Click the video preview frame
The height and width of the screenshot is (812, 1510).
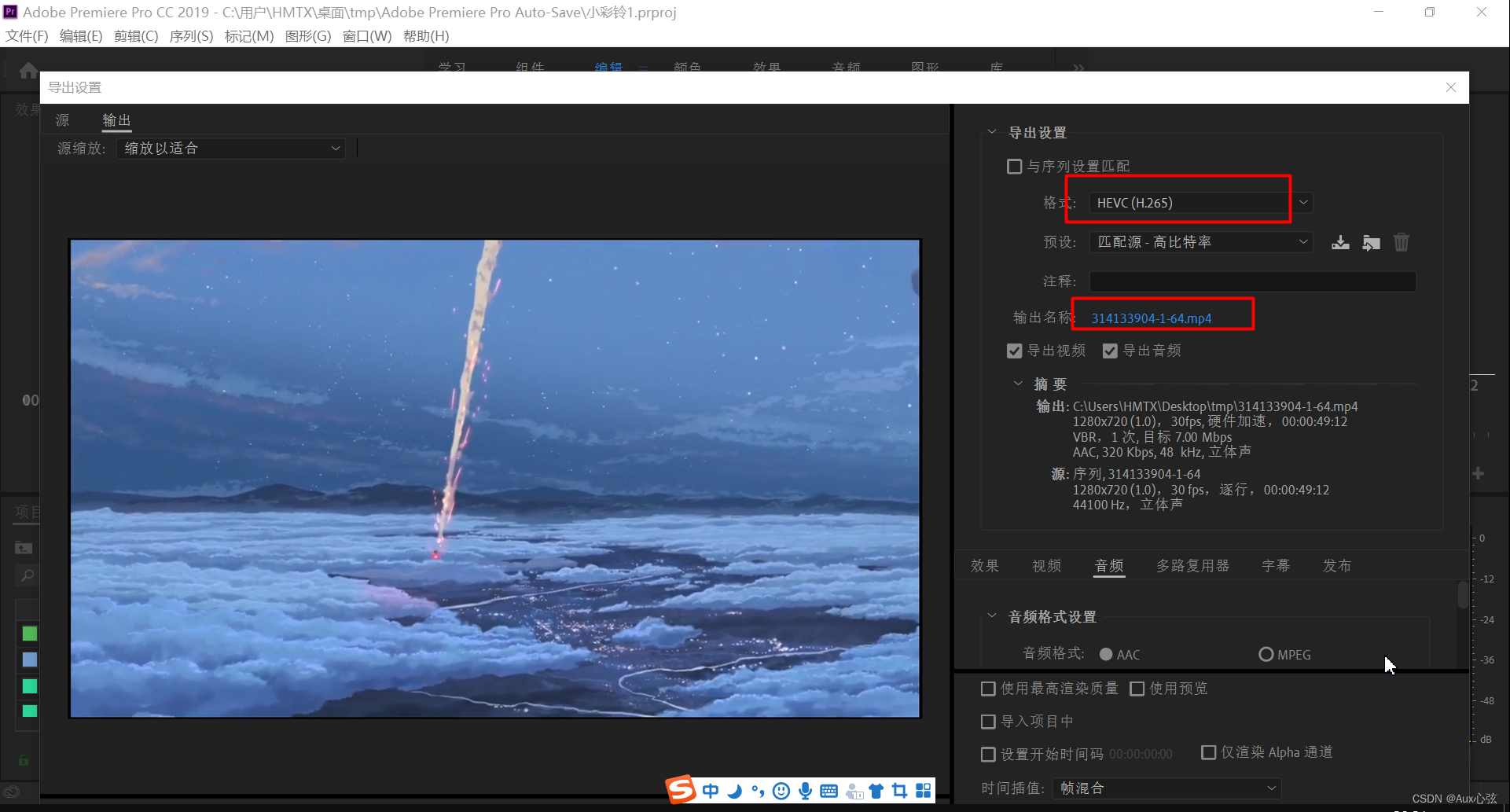495,479
